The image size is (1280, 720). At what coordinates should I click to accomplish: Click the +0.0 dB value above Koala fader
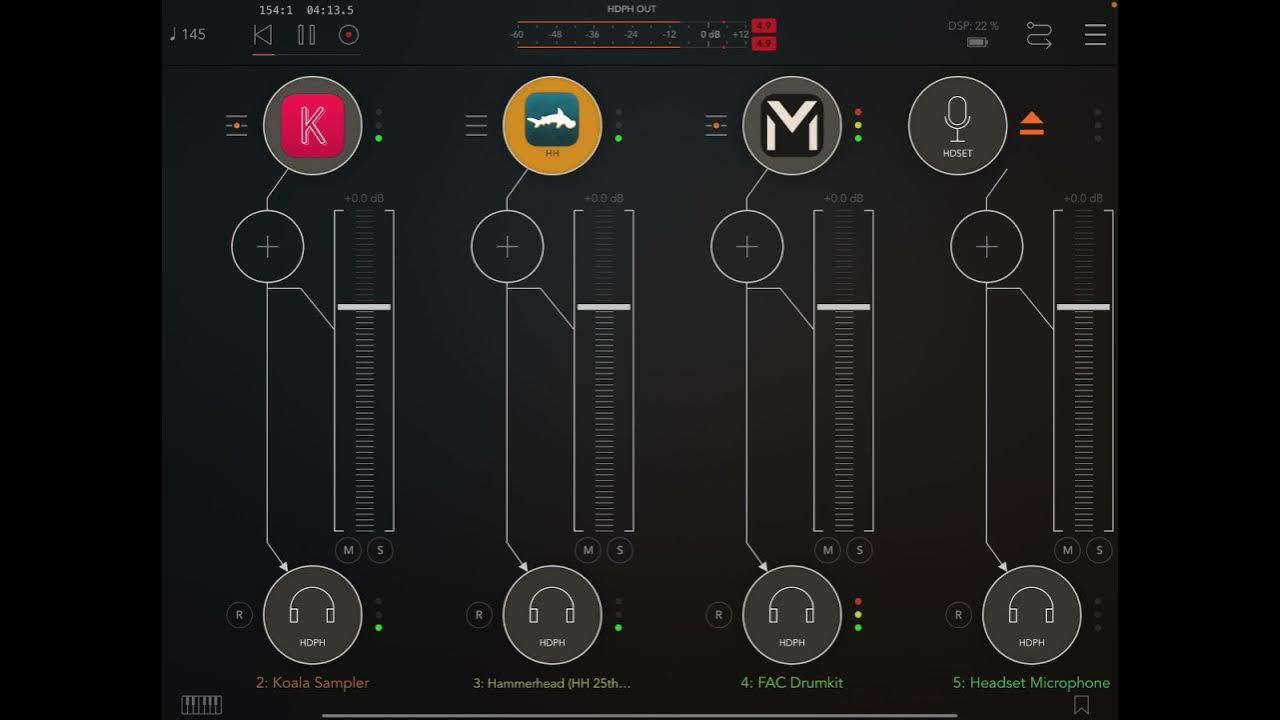[364, 198]
